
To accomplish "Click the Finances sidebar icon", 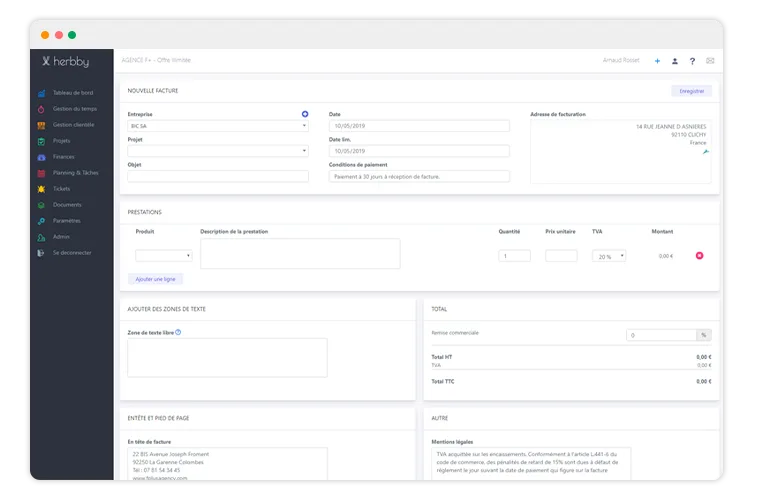I will [x=41, y=157].
